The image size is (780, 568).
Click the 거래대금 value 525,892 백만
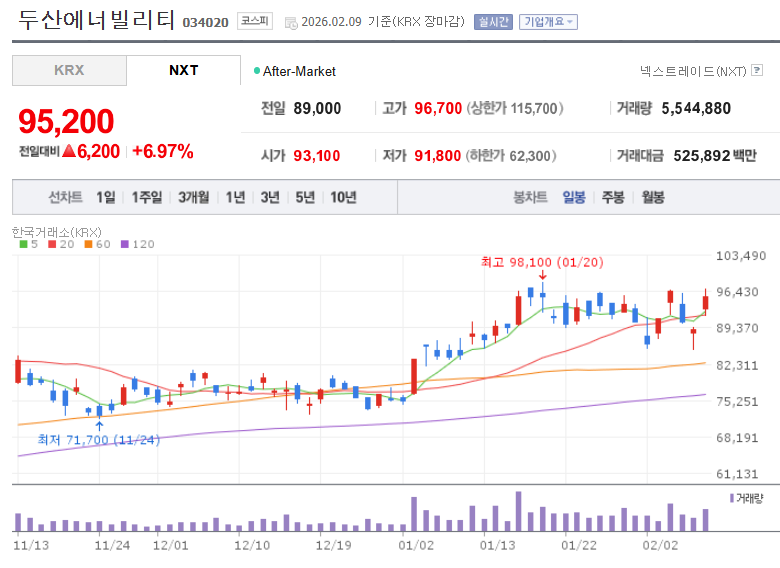click(715, 156)
